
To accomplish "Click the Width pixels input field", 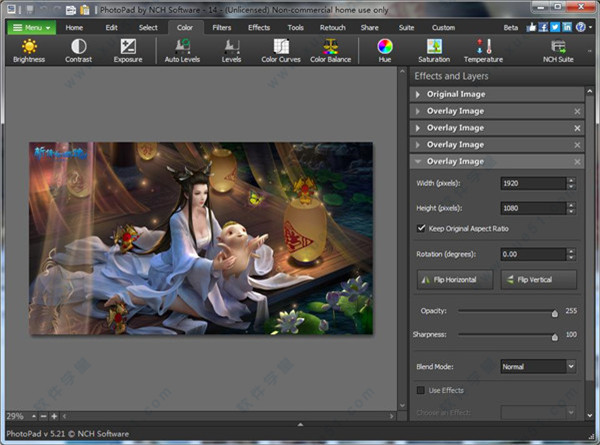I will click(533, 183).
